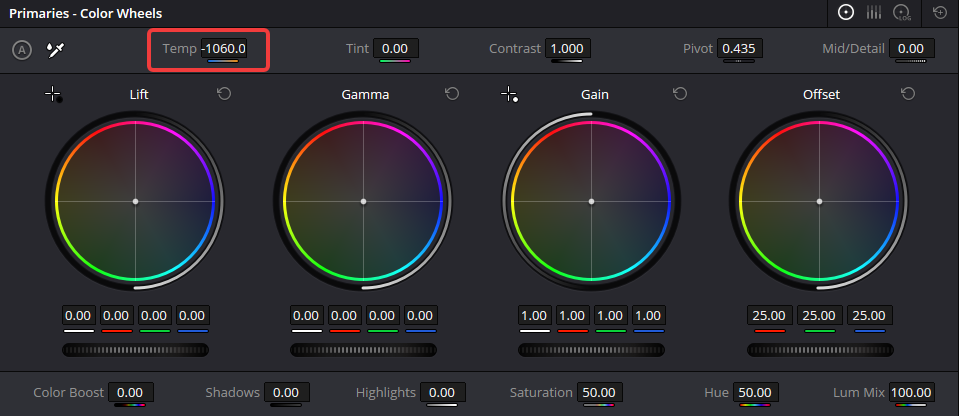959x416 pixels.
Task: Reset the Gain wheel
Action: click(680, 94)
